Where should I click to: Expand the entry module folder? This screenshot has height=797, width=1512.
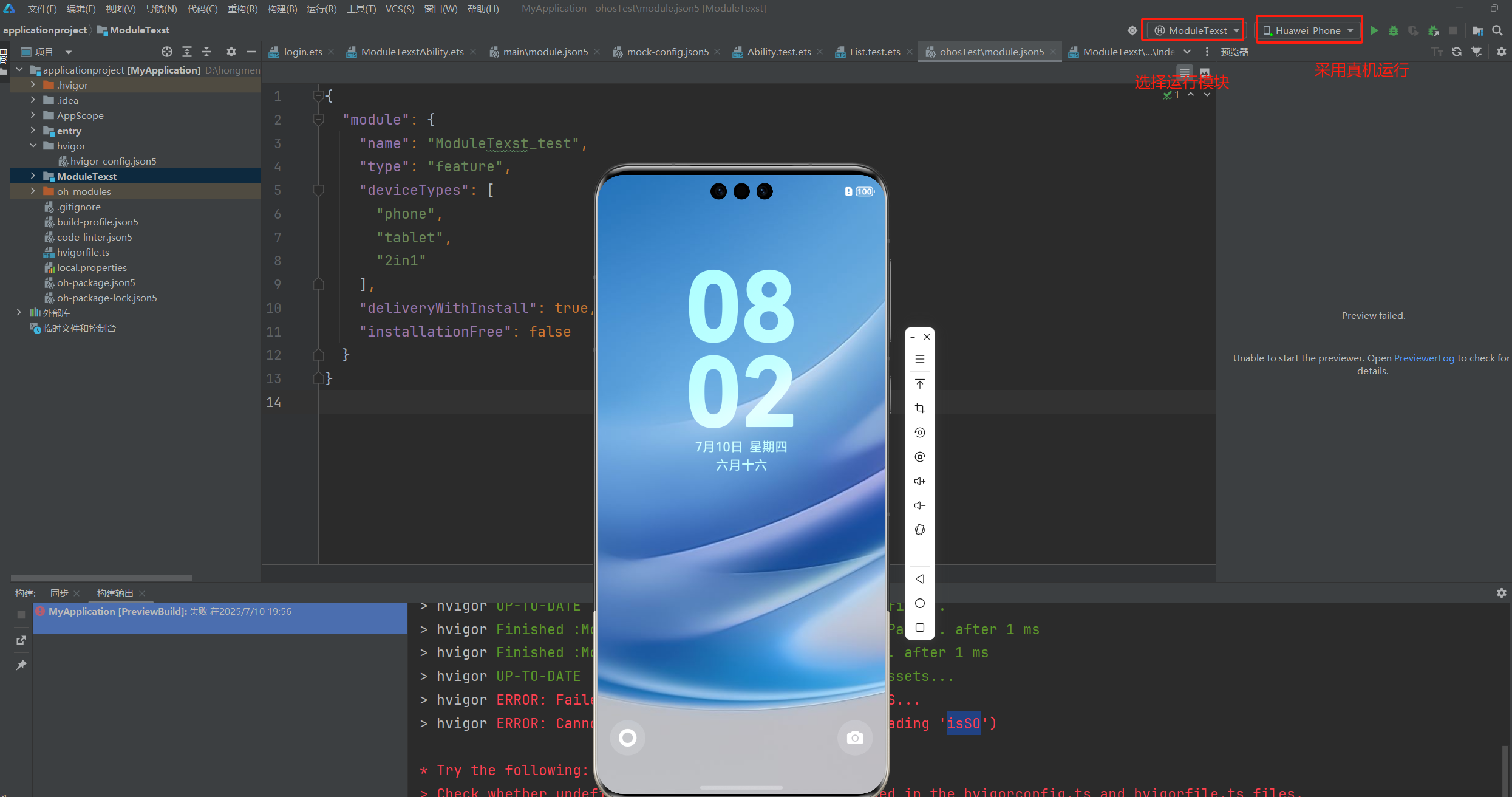point(33,131)
